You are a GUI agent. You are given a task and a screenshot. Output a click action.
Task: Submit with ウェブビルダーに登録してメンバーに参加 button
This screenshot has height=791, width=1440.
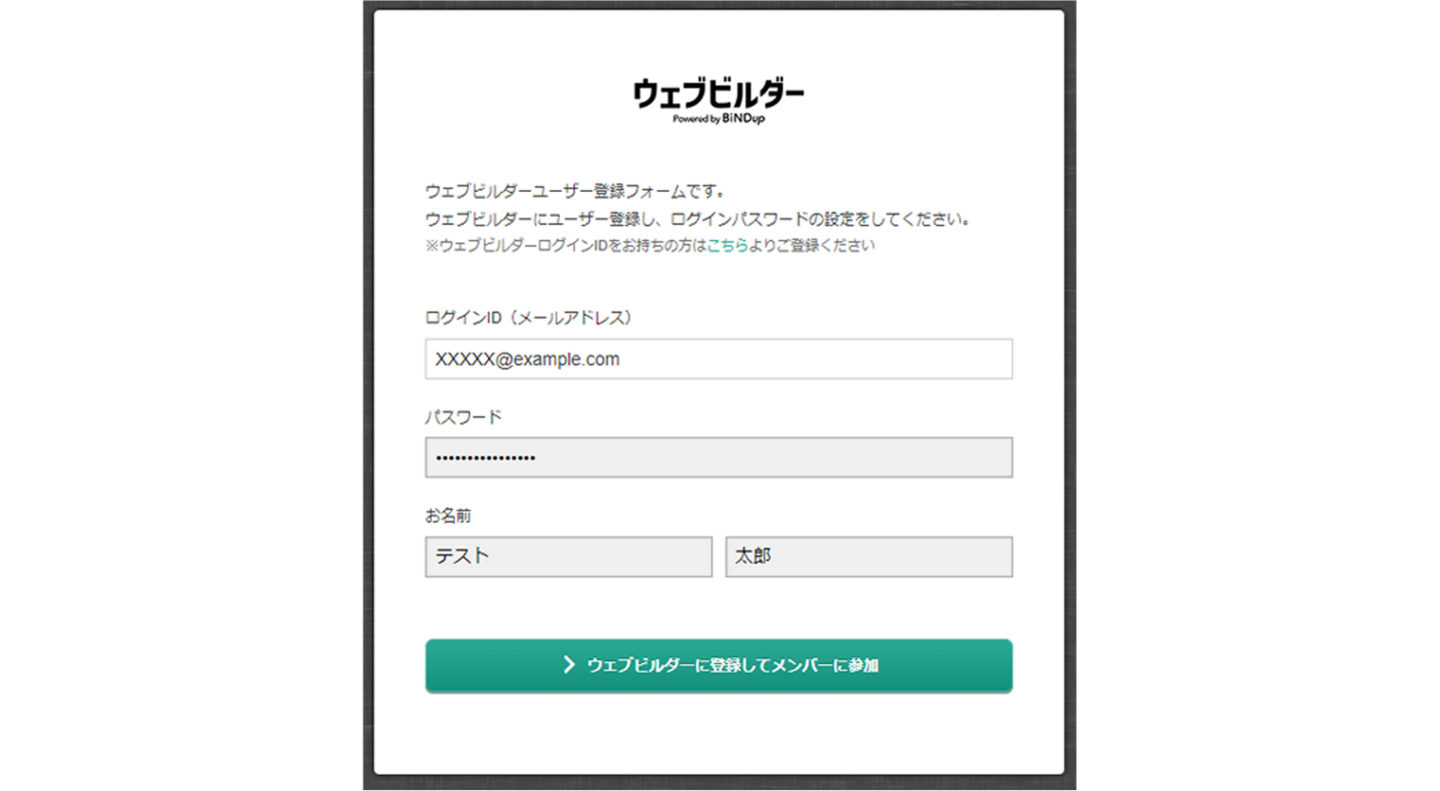(718, 666)
